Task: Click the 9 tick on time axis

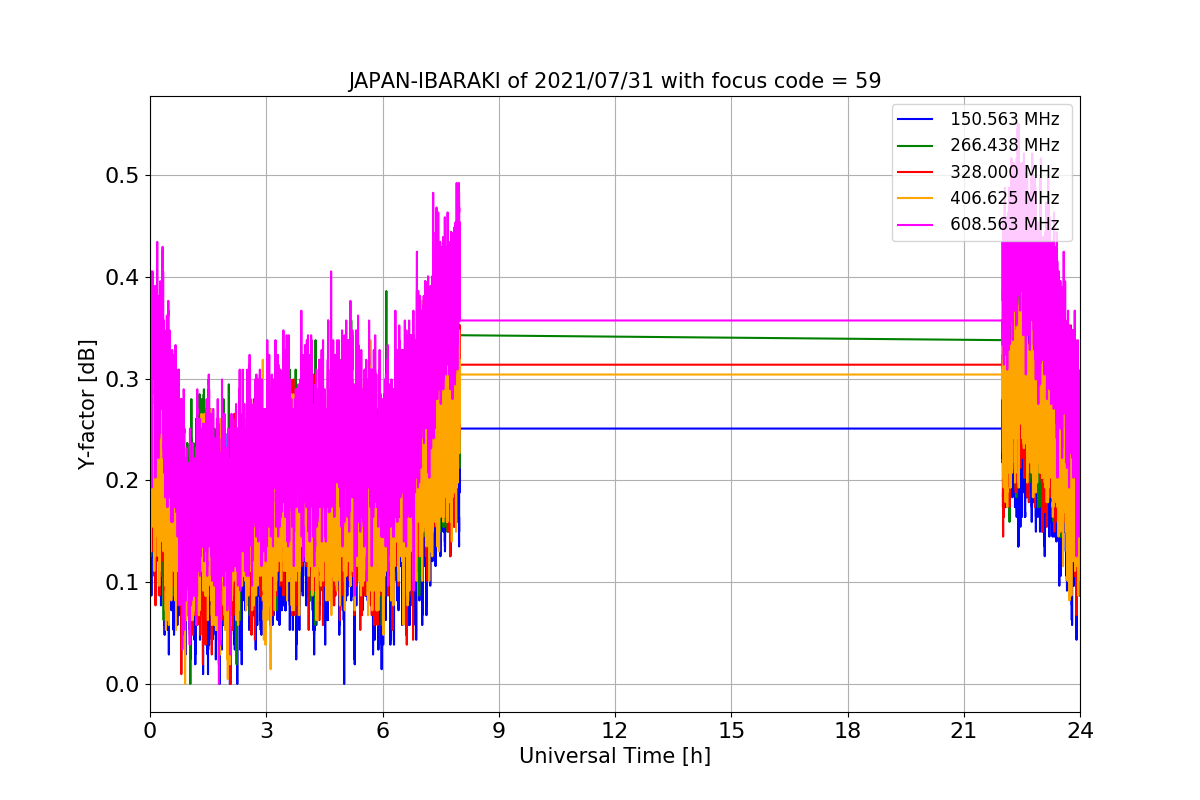Action: [x=499, y=730]
